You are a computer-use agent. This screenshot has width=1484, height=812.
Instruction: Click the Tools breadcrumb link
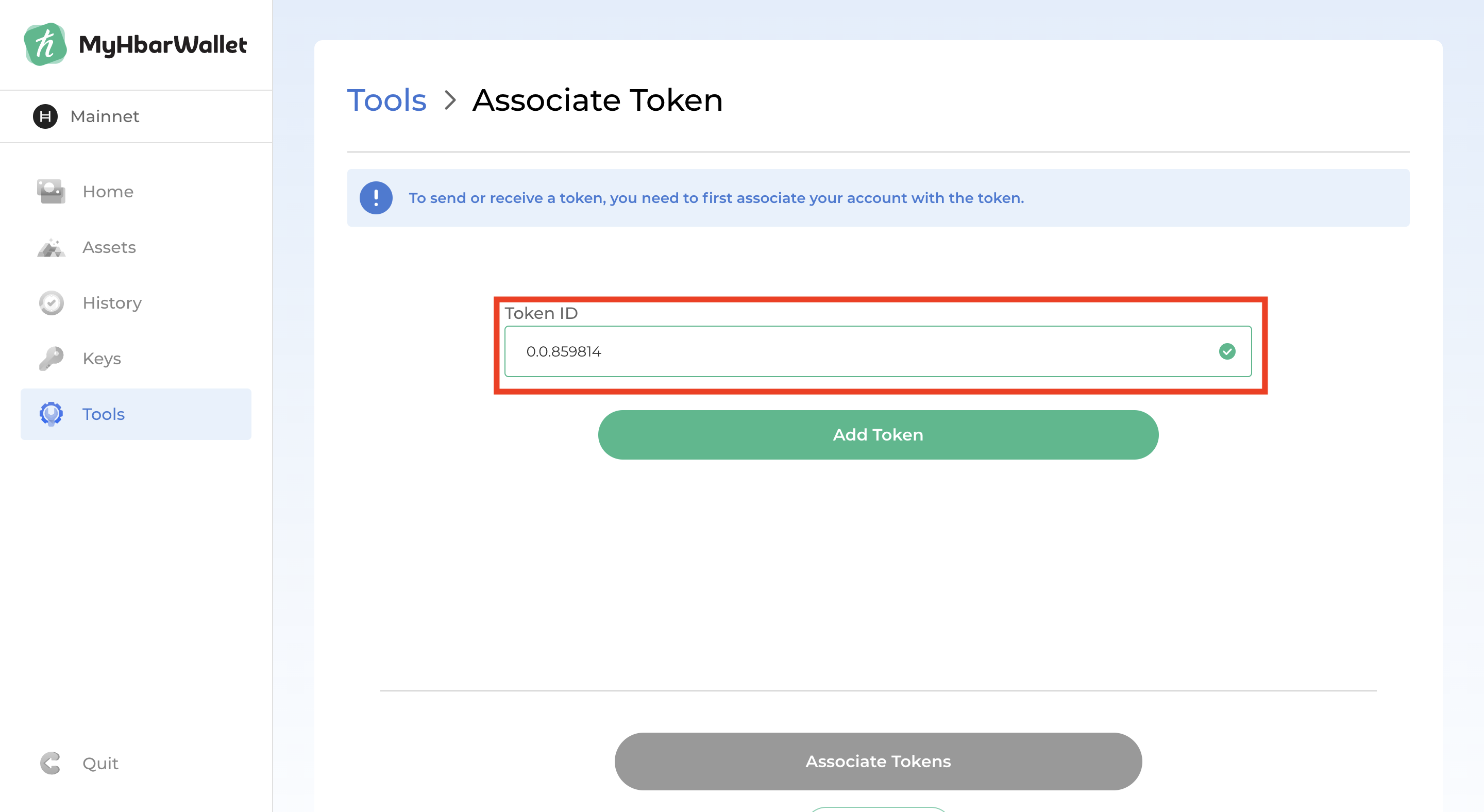point(386,99)
